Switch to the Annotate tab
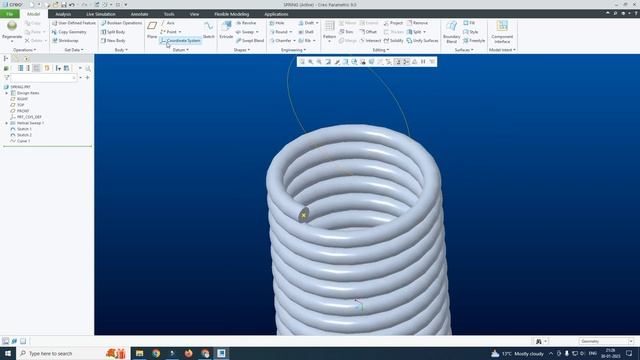 [139, 14]
